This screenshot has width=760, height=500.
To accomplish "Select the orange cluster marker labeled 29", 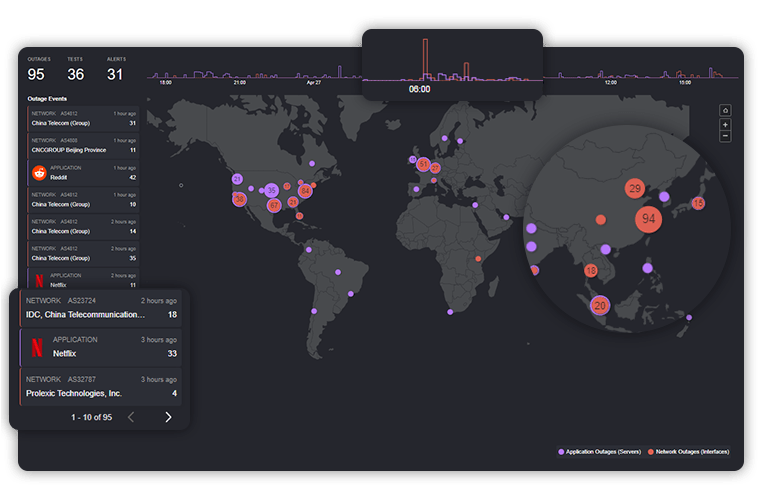I will [x=634, y=188].
